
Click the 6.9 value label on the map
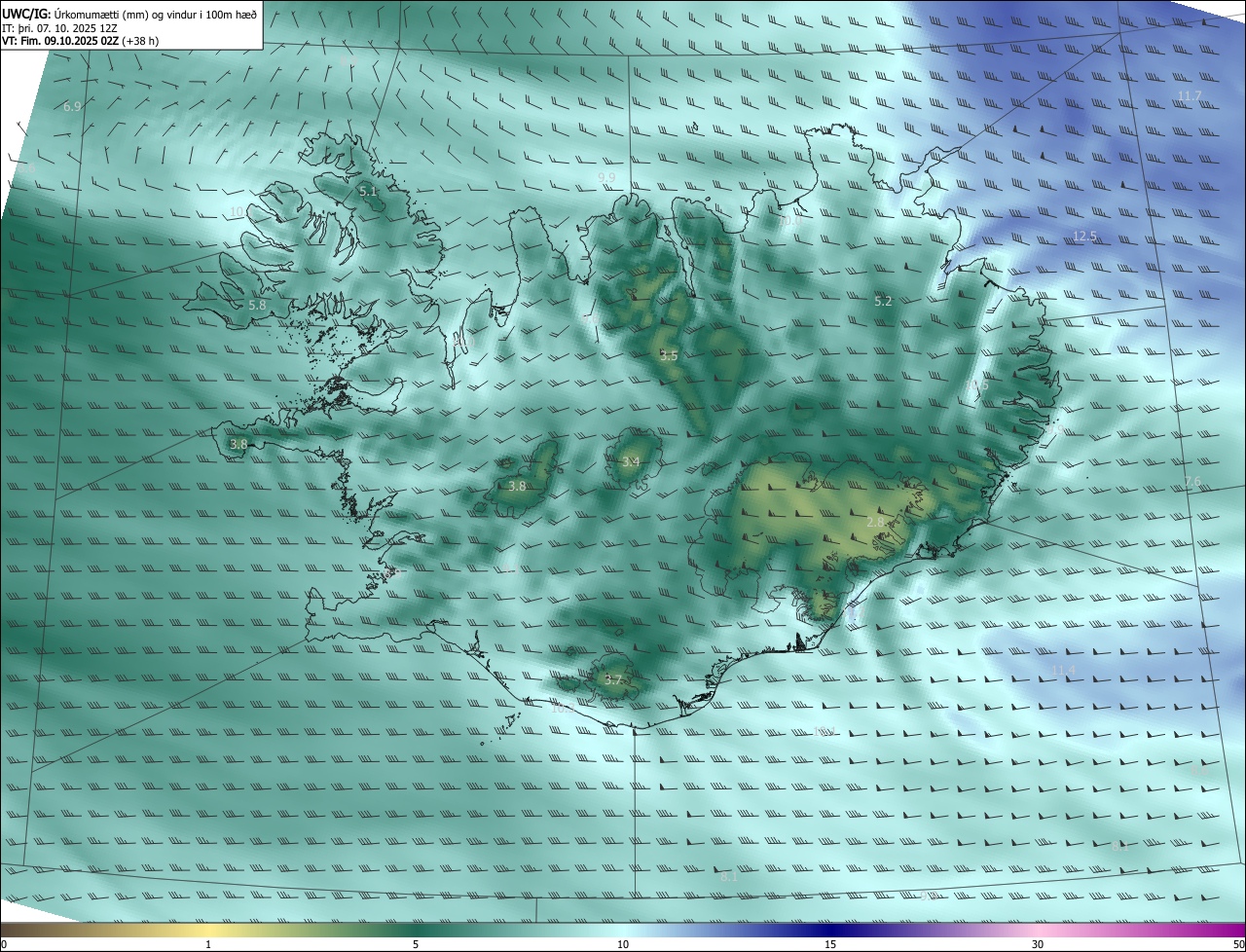tap(72, 106)
